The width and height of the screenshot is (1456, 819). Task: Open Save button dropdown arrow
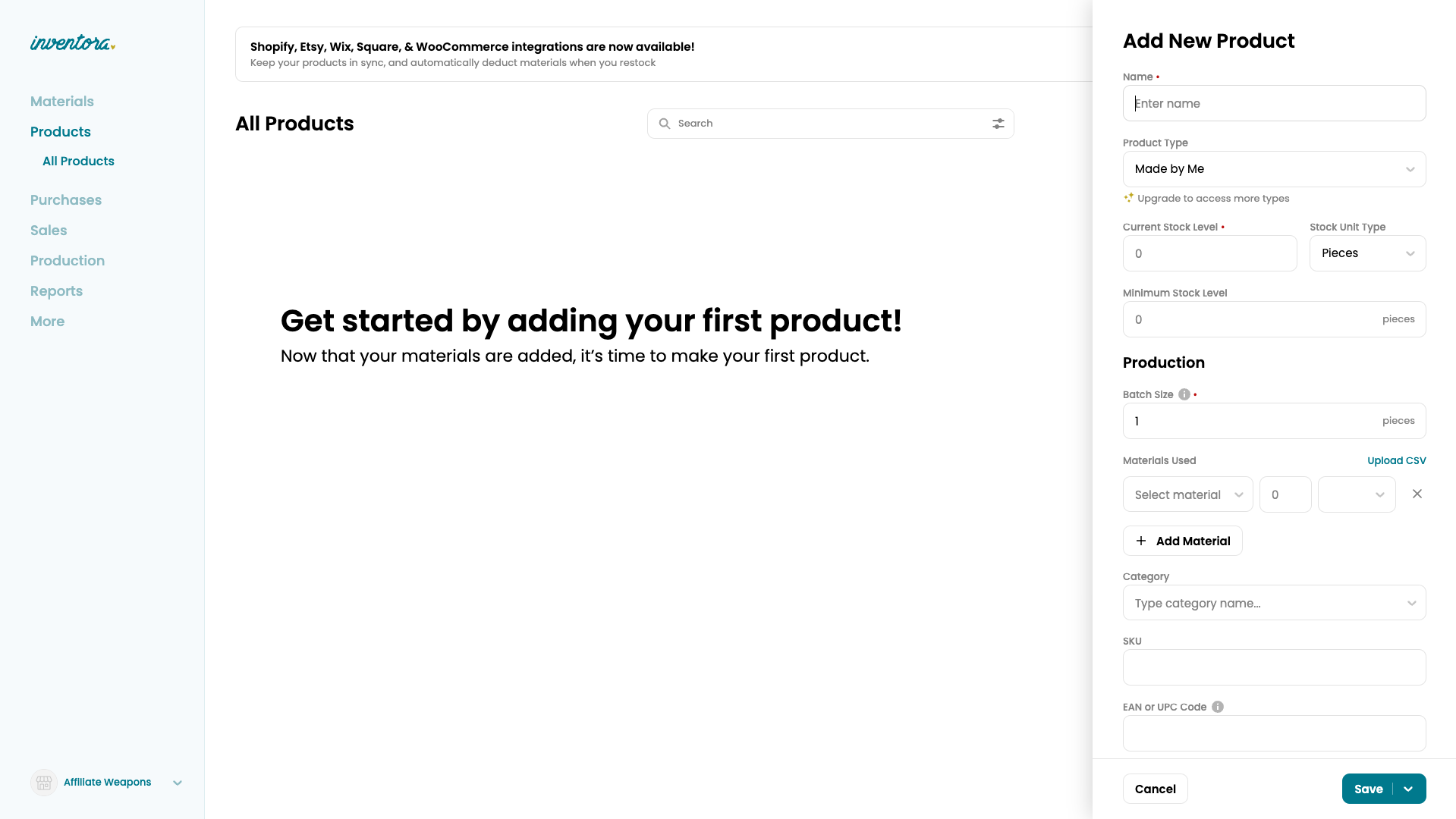(1408, 789)
